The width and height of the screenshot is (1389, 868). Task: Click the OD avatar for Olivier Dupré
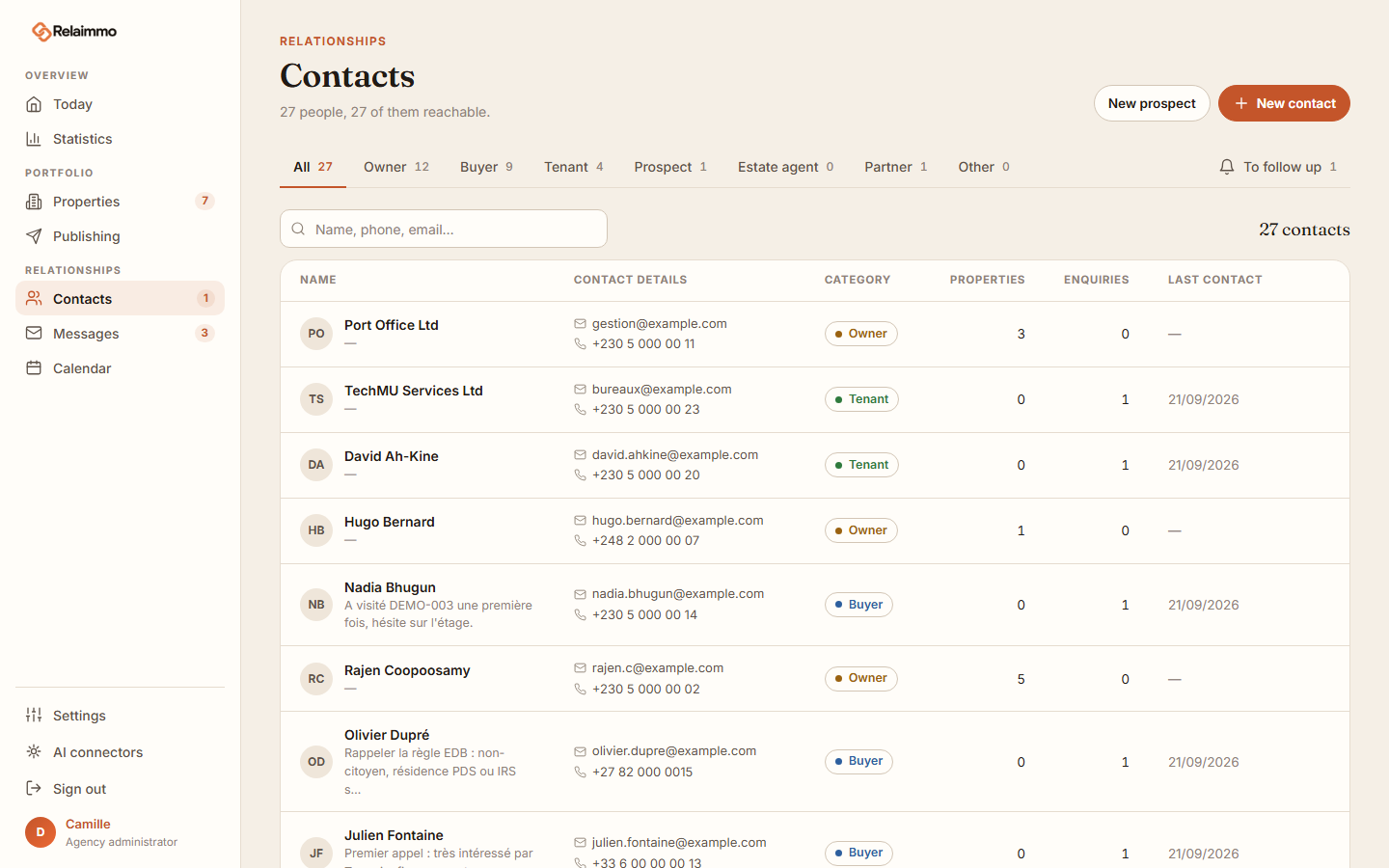[x=316, y=762]
